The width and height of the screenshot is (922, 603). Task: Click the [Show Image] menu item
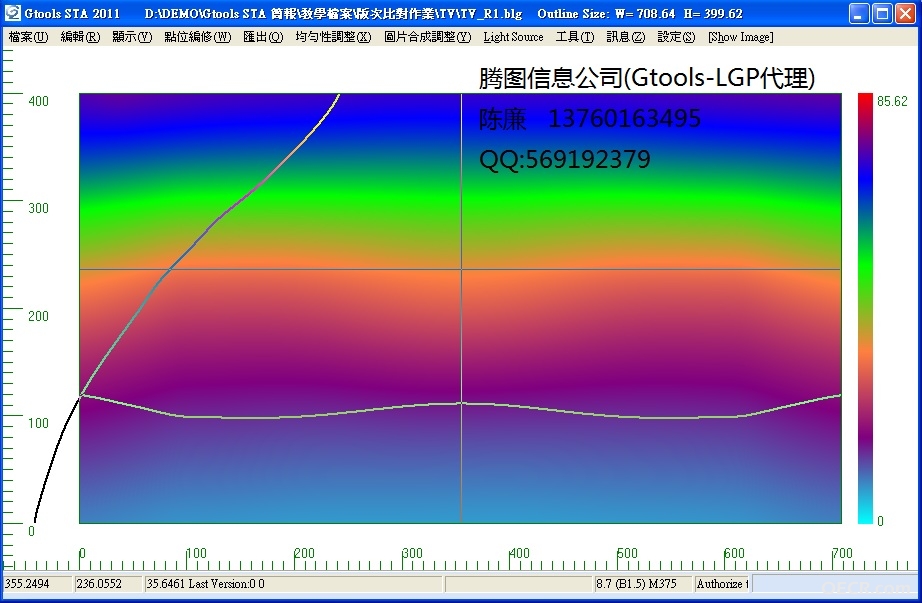pos(741,37)
